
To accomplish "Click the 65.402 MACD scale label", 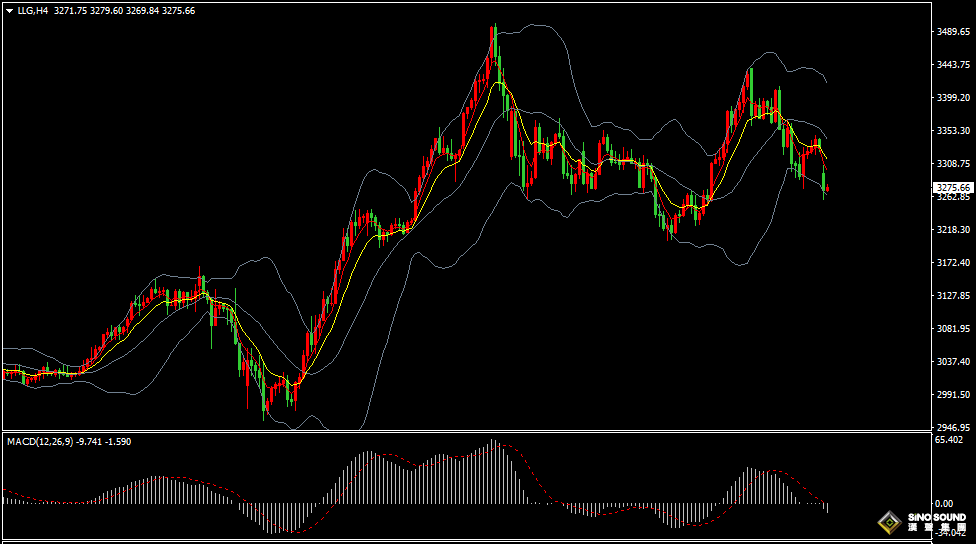I will tap(950, 440).
